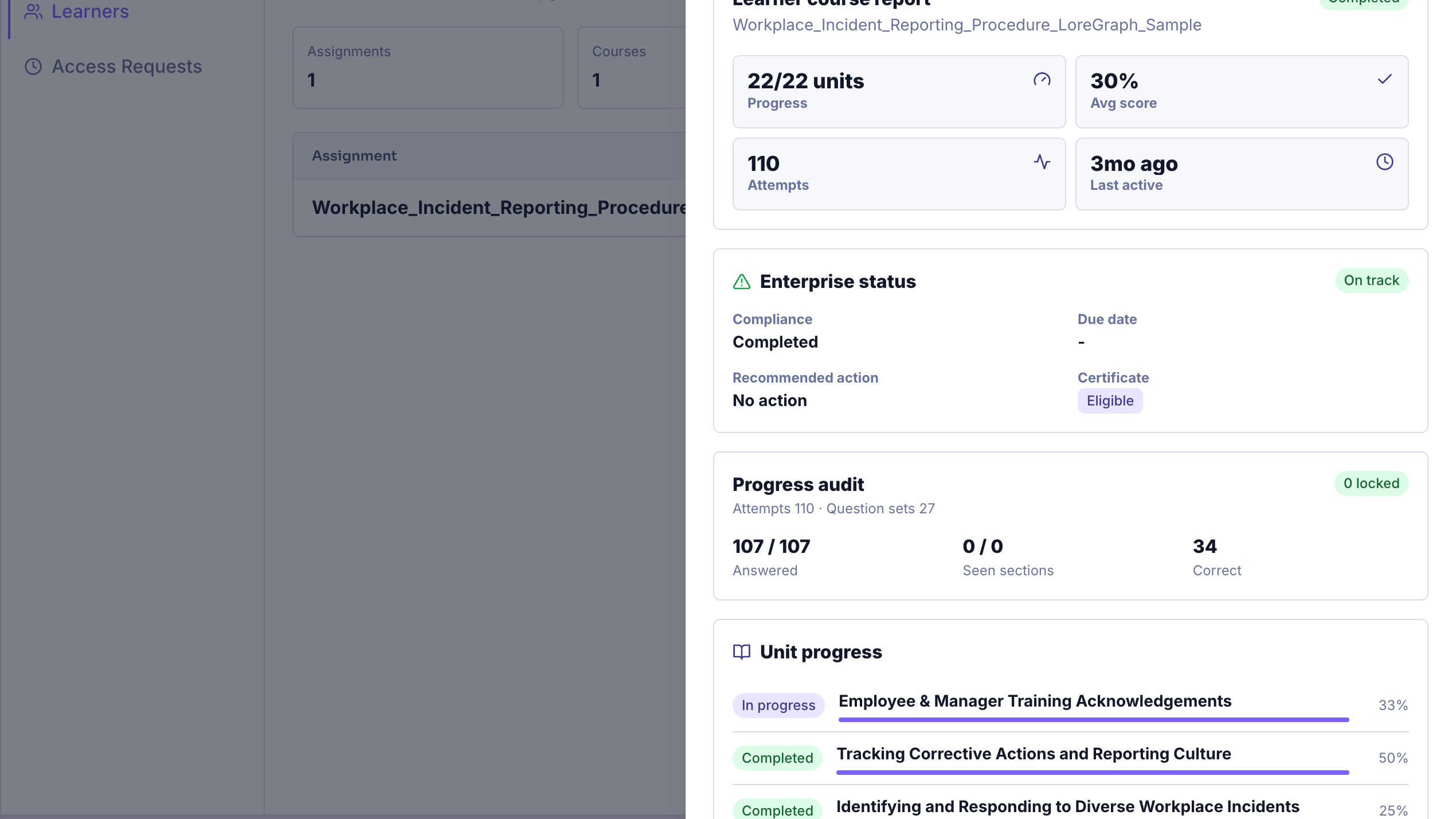Click the Enterprise status heading
Image resolution: width=1456 pixels, height=819 pixels.
[x=837, y=282]
